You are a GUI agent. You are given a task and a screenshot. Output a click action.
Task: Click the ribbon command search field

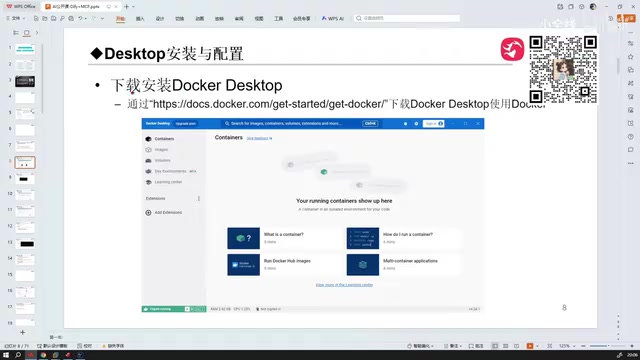(x=407, y=18)
